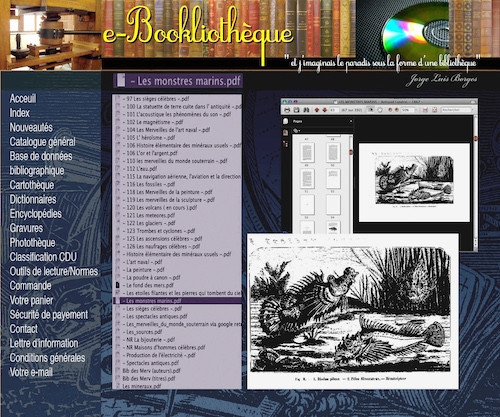Open the Pages panel options gear menu
This screenshot has height=417, width=500.
click(x=296, y=131)
